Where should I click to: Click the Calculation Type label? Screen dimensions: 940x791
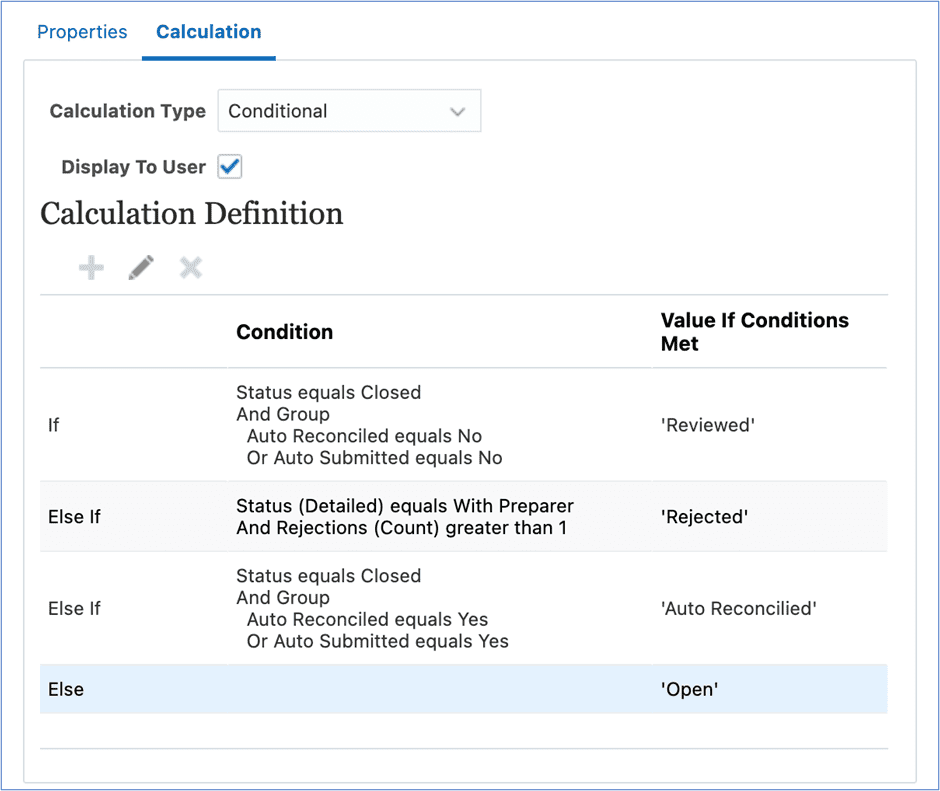[x=128, y=111]
